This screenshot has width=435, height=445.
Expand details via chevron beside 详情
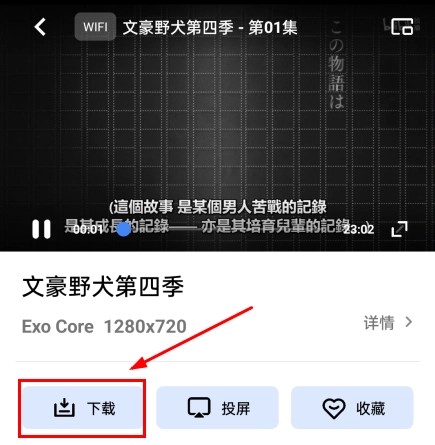pos(409,322)
